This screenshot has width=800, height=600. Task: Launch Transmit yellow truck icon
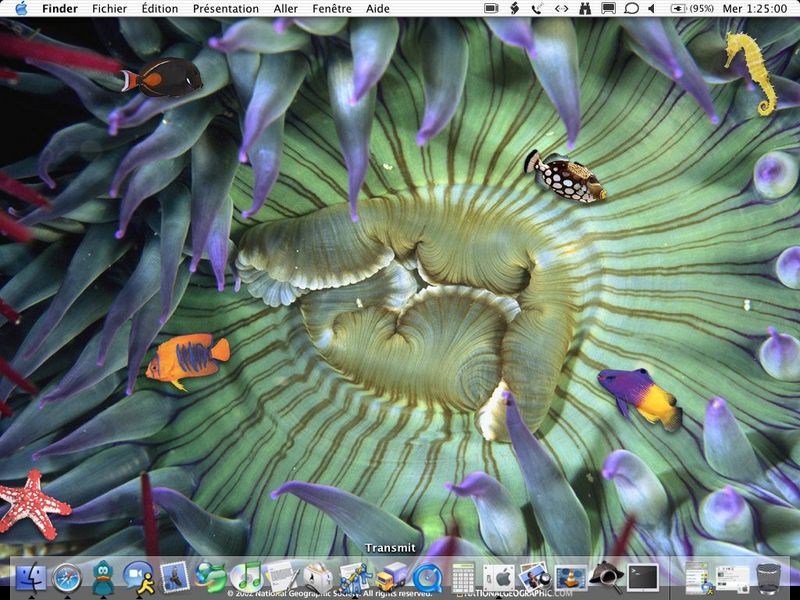click(391, 579)
